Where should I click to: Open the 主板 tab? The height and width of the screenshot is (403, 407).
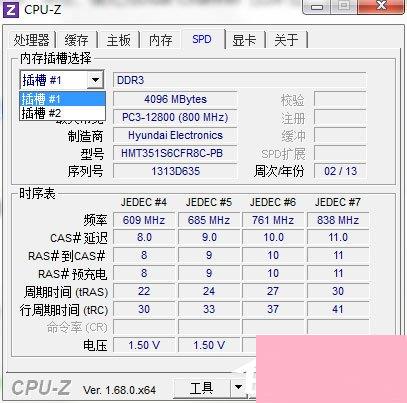point(118,40)
